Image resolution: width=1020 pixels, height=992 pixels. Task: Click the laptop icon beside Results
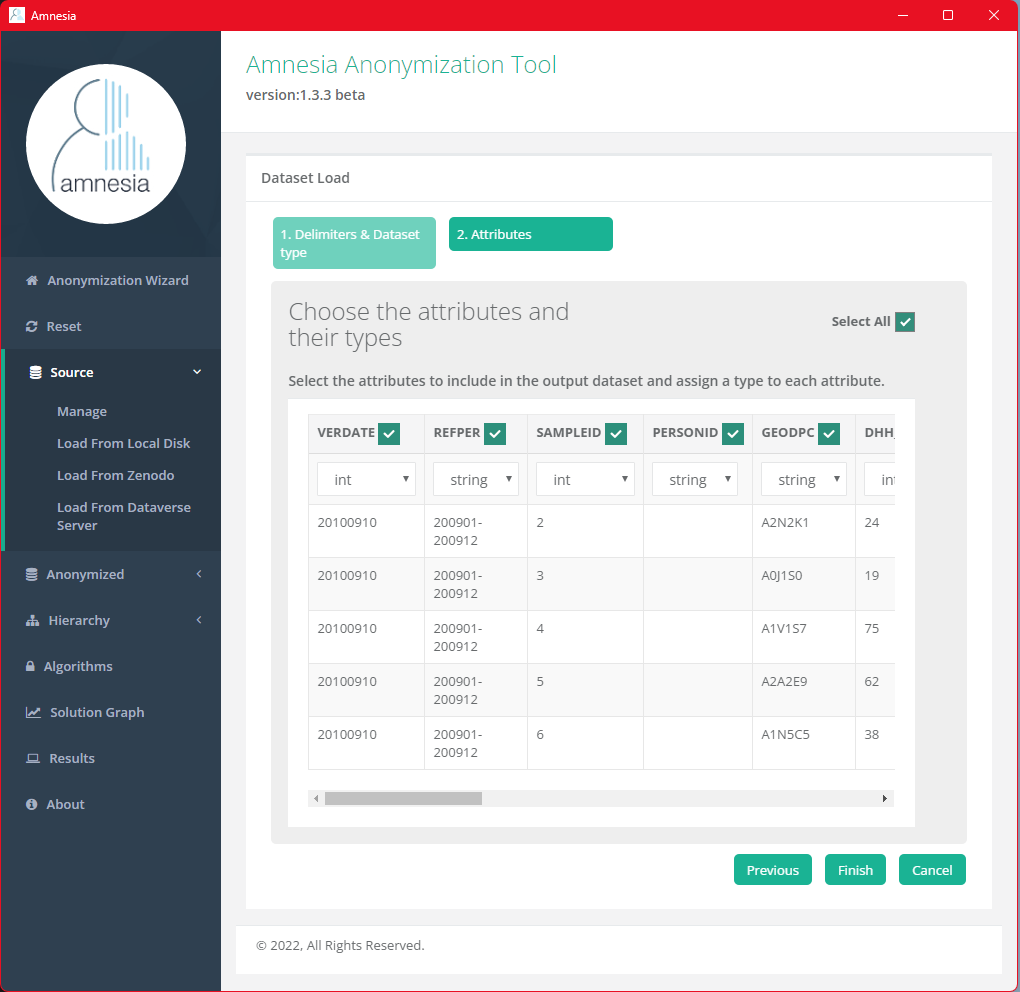[33, 758]
